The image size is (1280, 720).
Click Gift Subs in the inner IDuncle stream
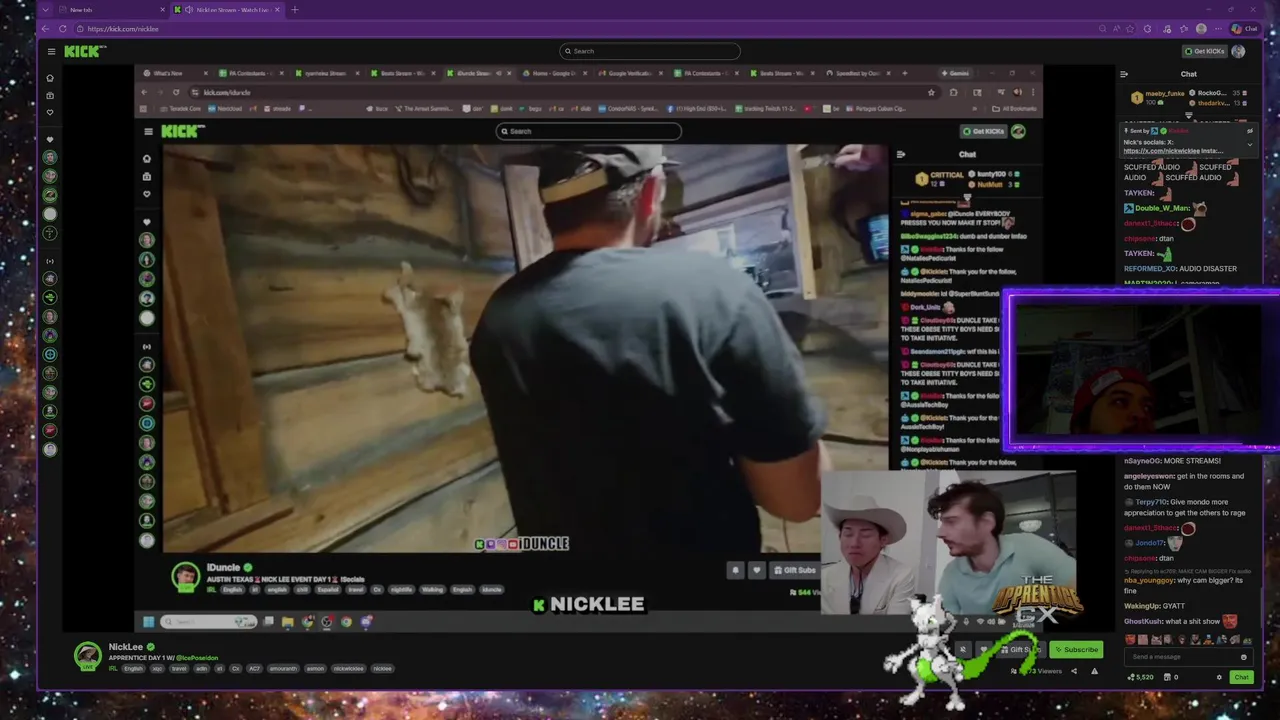pos(795,570)
